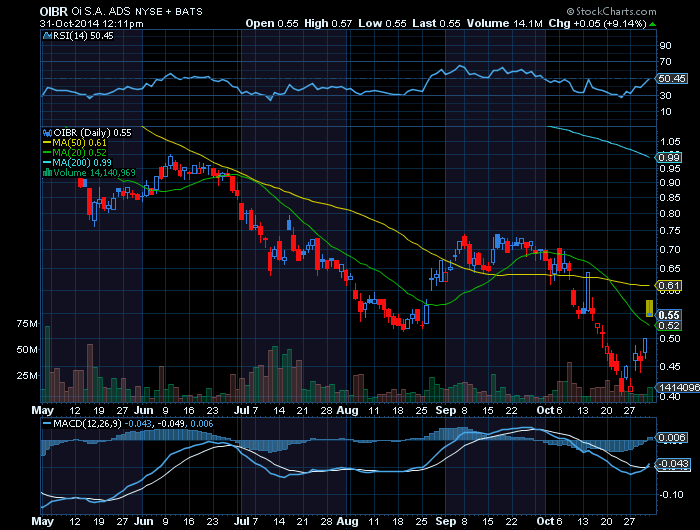Click the -0.10 MACD axis label

pyautogui.click(x=671, y=495)
